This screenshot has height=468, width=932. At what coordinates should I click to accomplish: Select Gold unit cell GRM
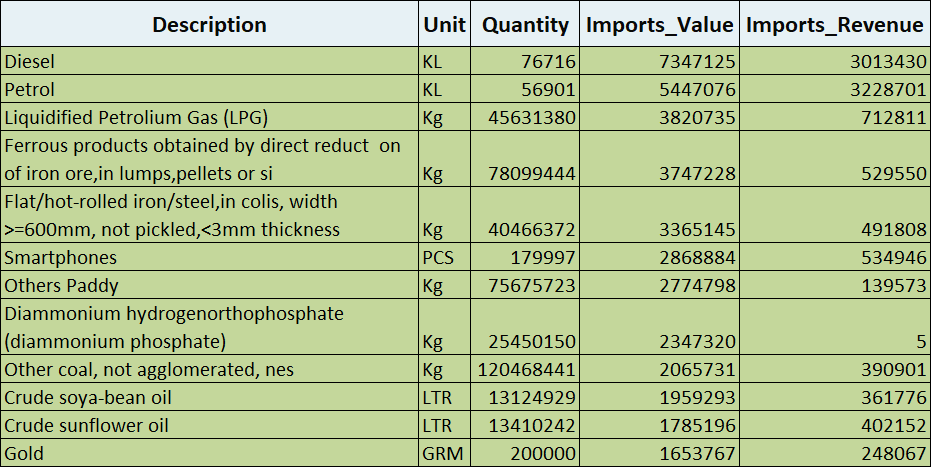[444, 453]
